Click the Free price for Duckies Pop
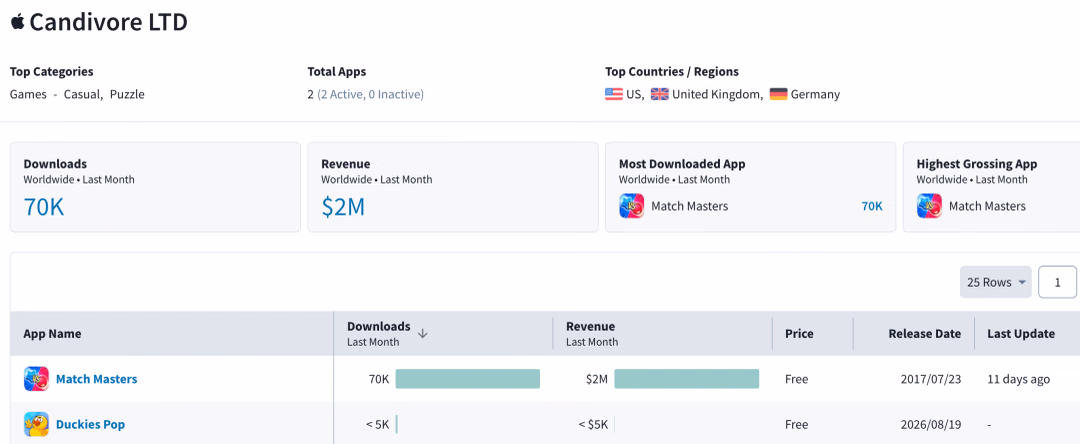The width and height of the screenshot is (1080, 444). click(x=797, y=424)
